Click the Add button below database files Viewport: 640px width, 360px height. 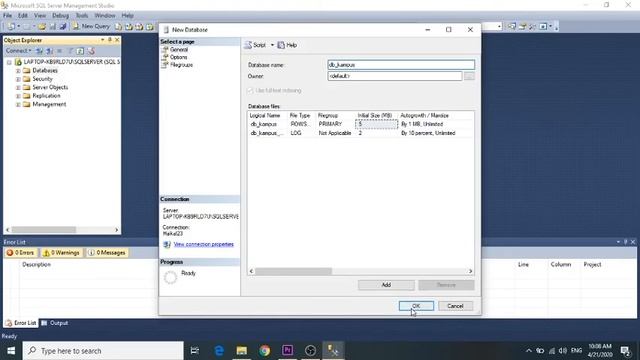(386, 285)
